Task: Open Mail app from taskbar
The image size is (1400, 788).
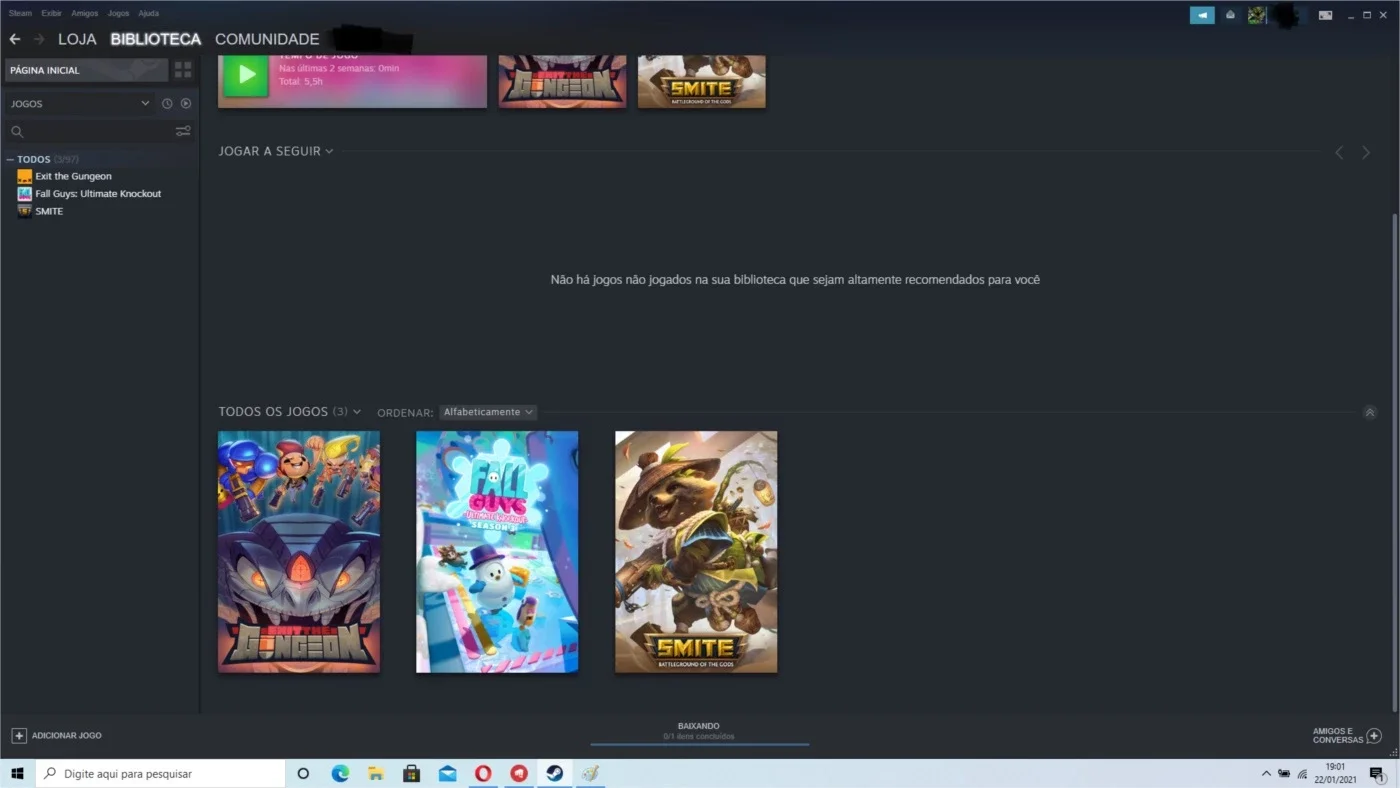Action: tap(447, 773)
